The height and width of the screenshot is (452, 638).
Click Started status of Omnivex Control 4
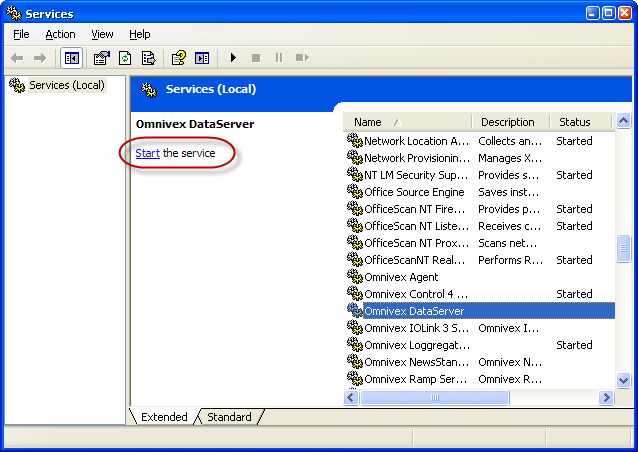tap(574, 294)
